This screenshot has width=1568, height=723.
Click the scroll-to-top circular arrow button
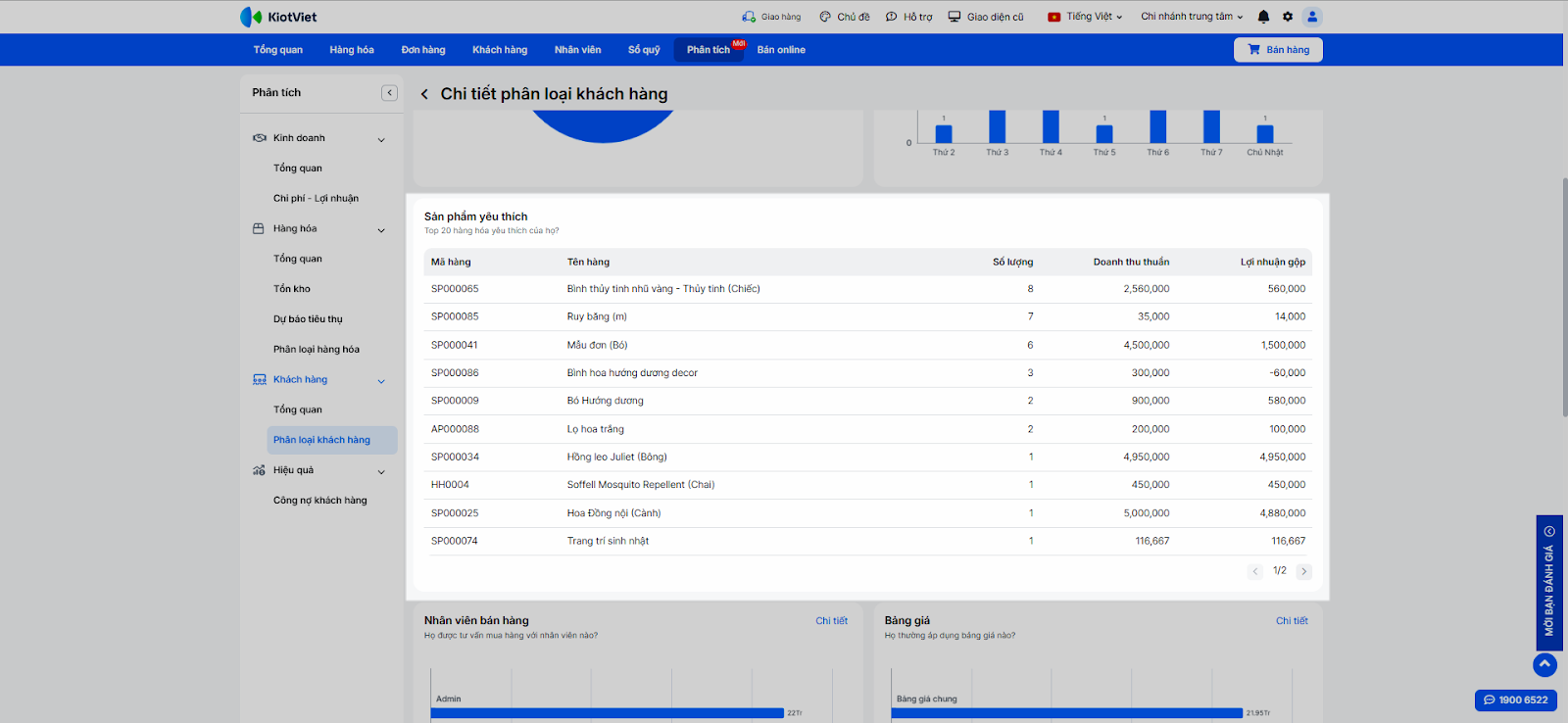[1544, 664]
